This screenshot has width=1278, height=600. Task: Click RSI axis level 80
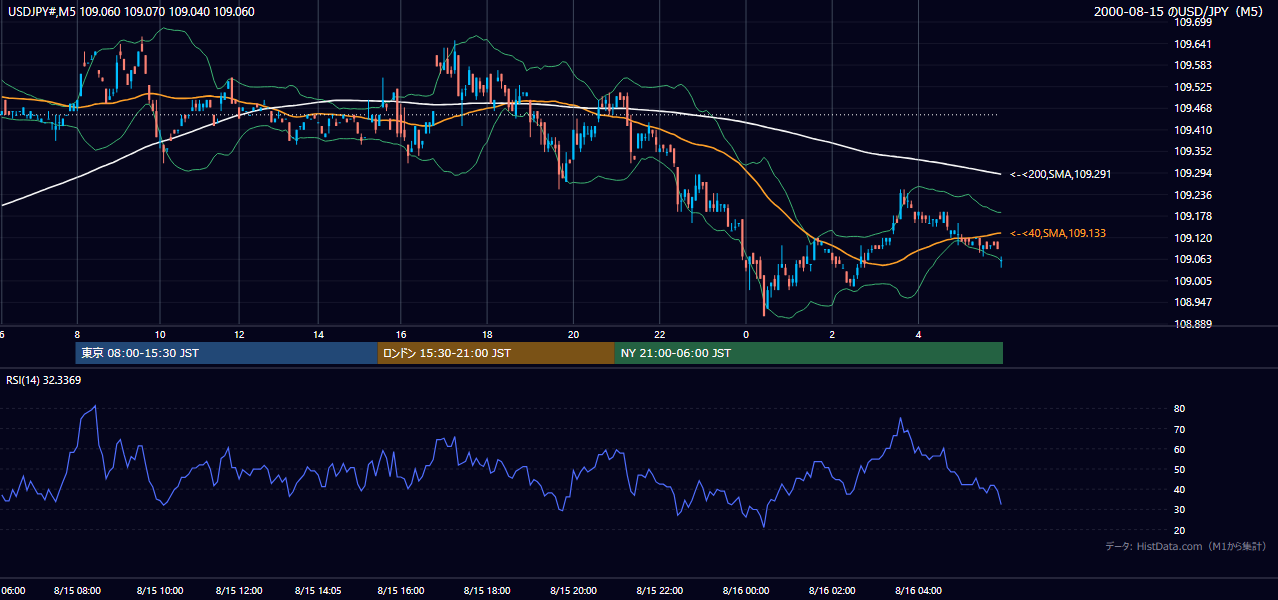pyautogui.click(x=1180, y=409)
